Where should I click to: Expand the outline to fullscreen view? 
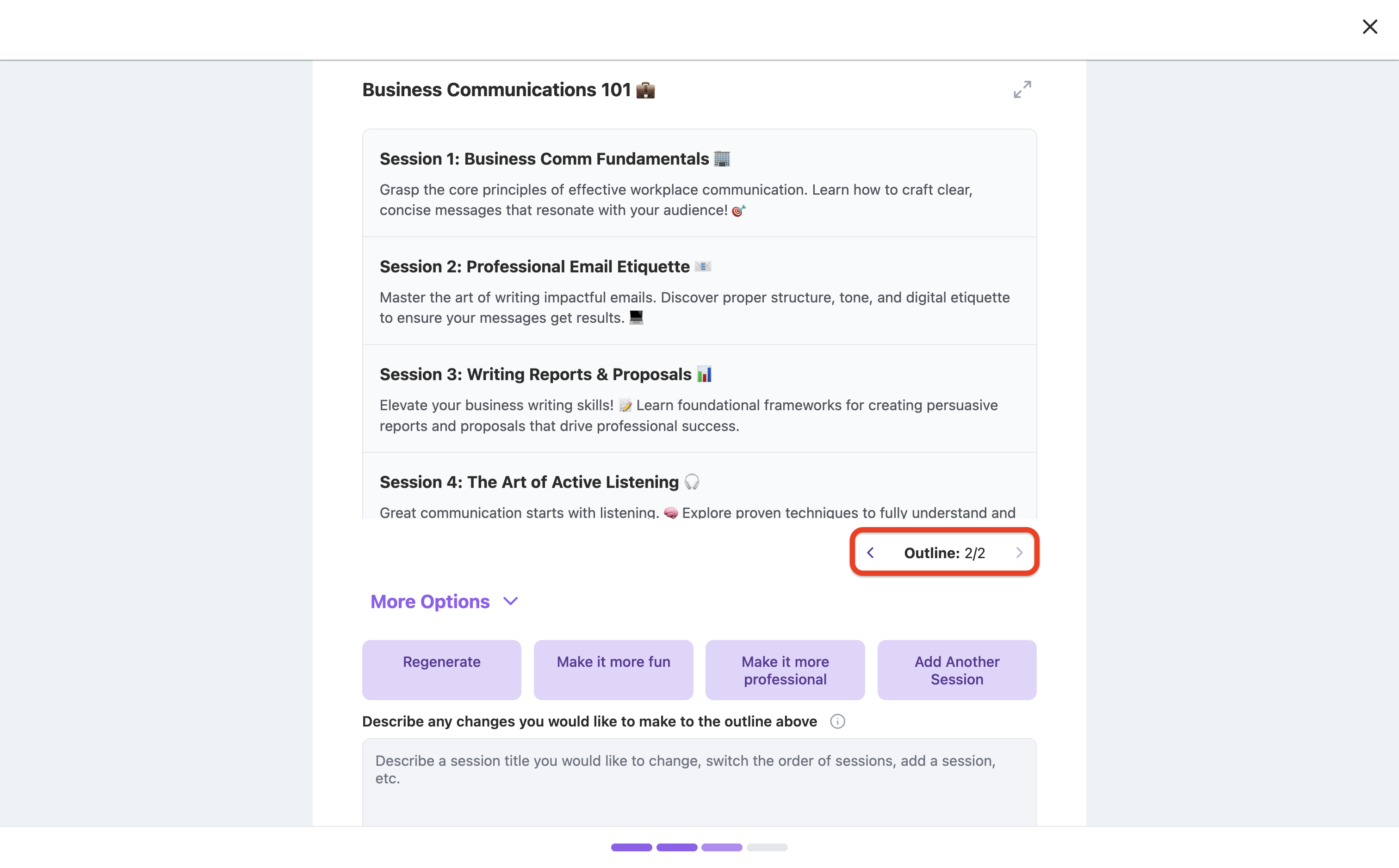click(x=1022, y=89)
